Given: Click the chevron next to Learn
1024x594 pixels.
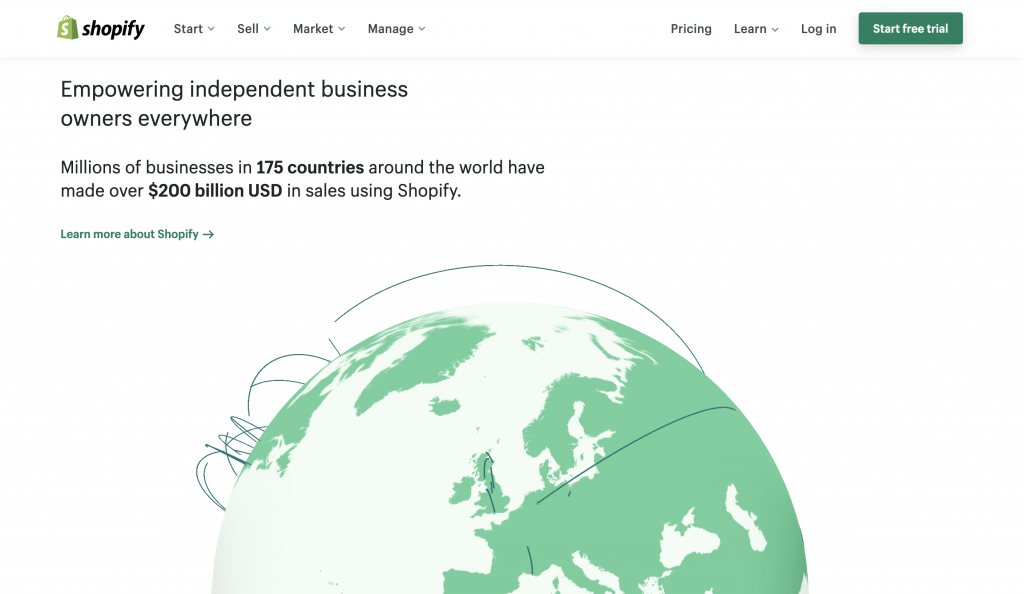Looking at the screenshot, I should click(x=774, y=29).
